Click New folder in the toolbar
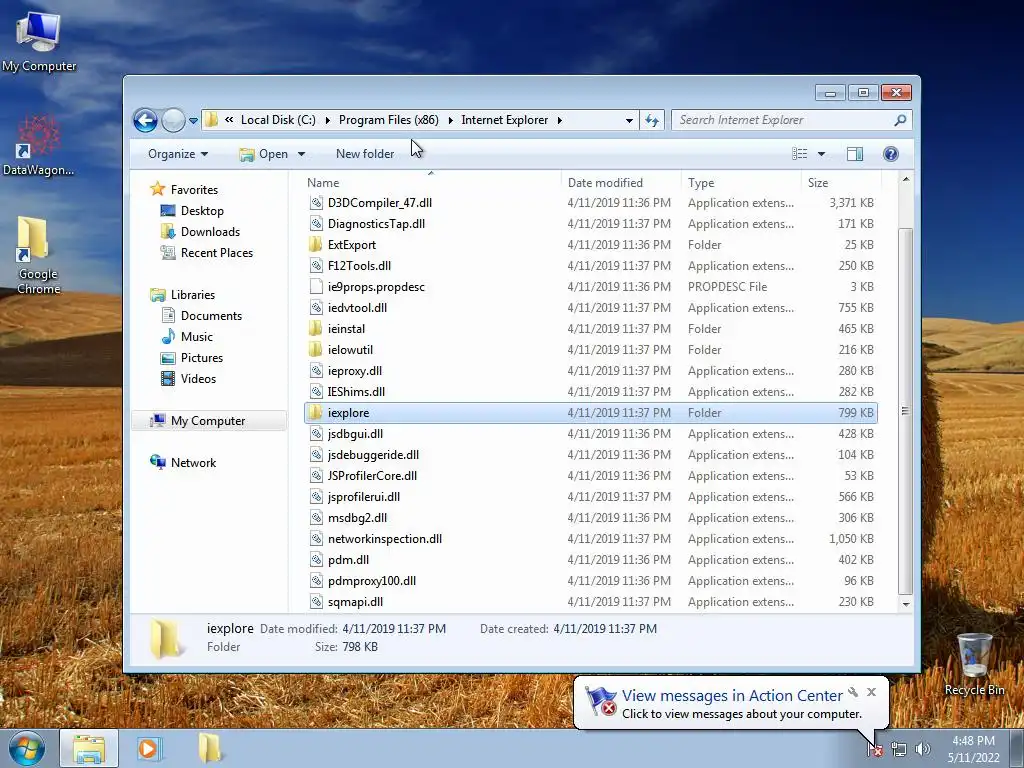This screenshot has height=768, width=1024. [365, 154]
